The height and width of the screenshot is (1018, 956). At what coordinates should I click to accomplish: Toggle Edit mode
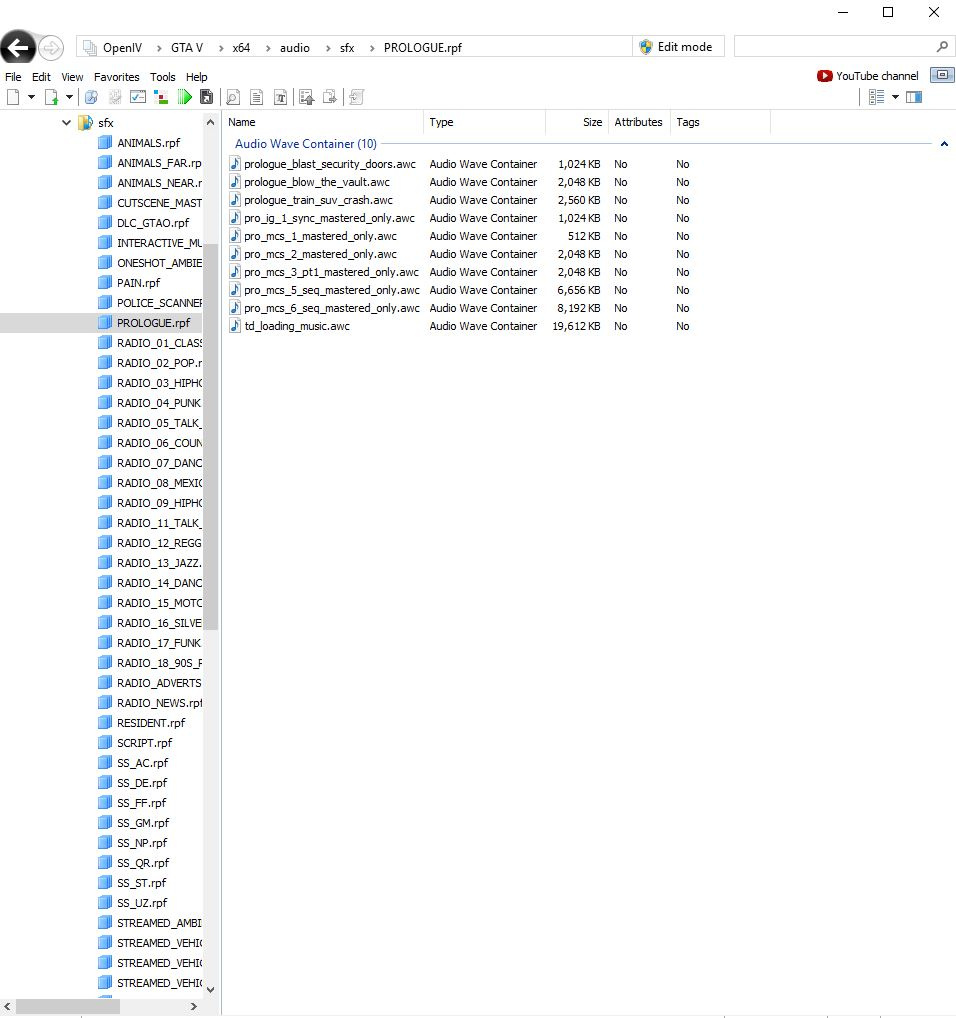pos(678,47)
